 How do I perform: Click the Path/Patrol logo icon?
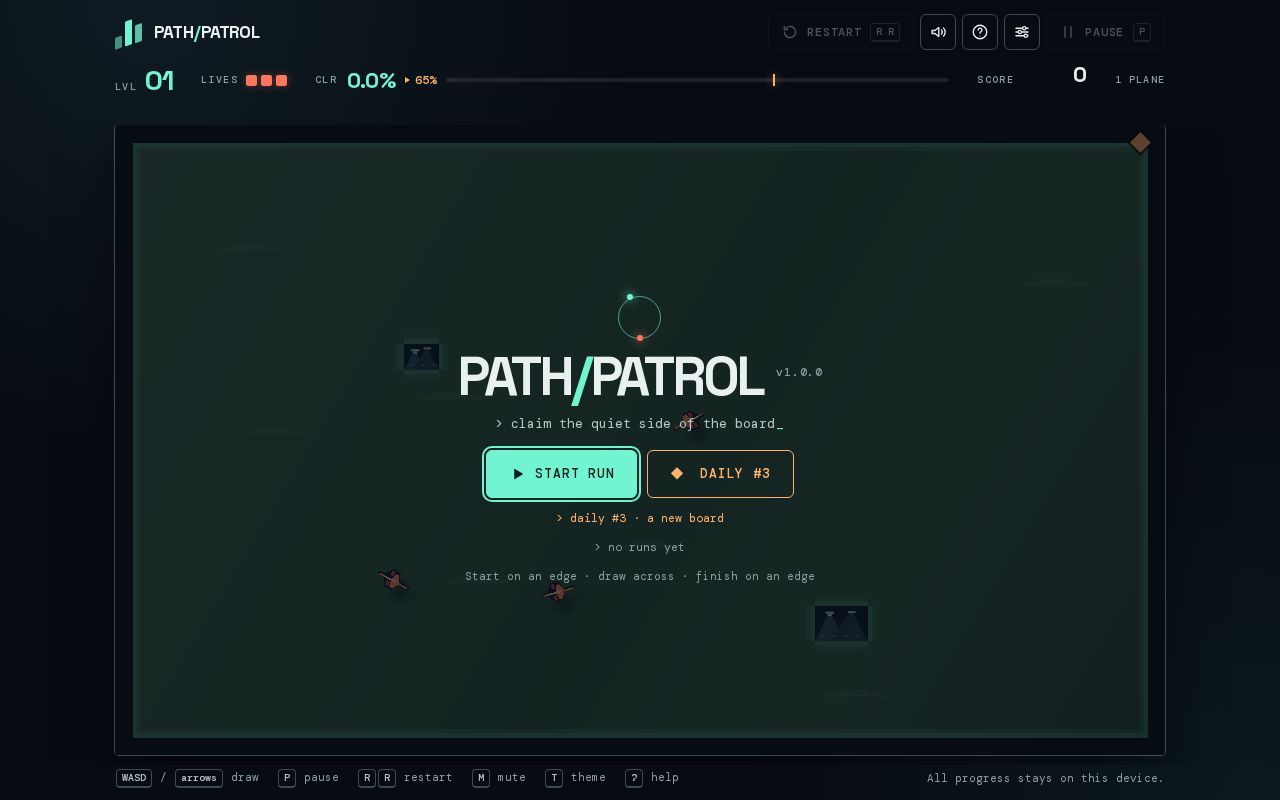click(x=129, y=33)
